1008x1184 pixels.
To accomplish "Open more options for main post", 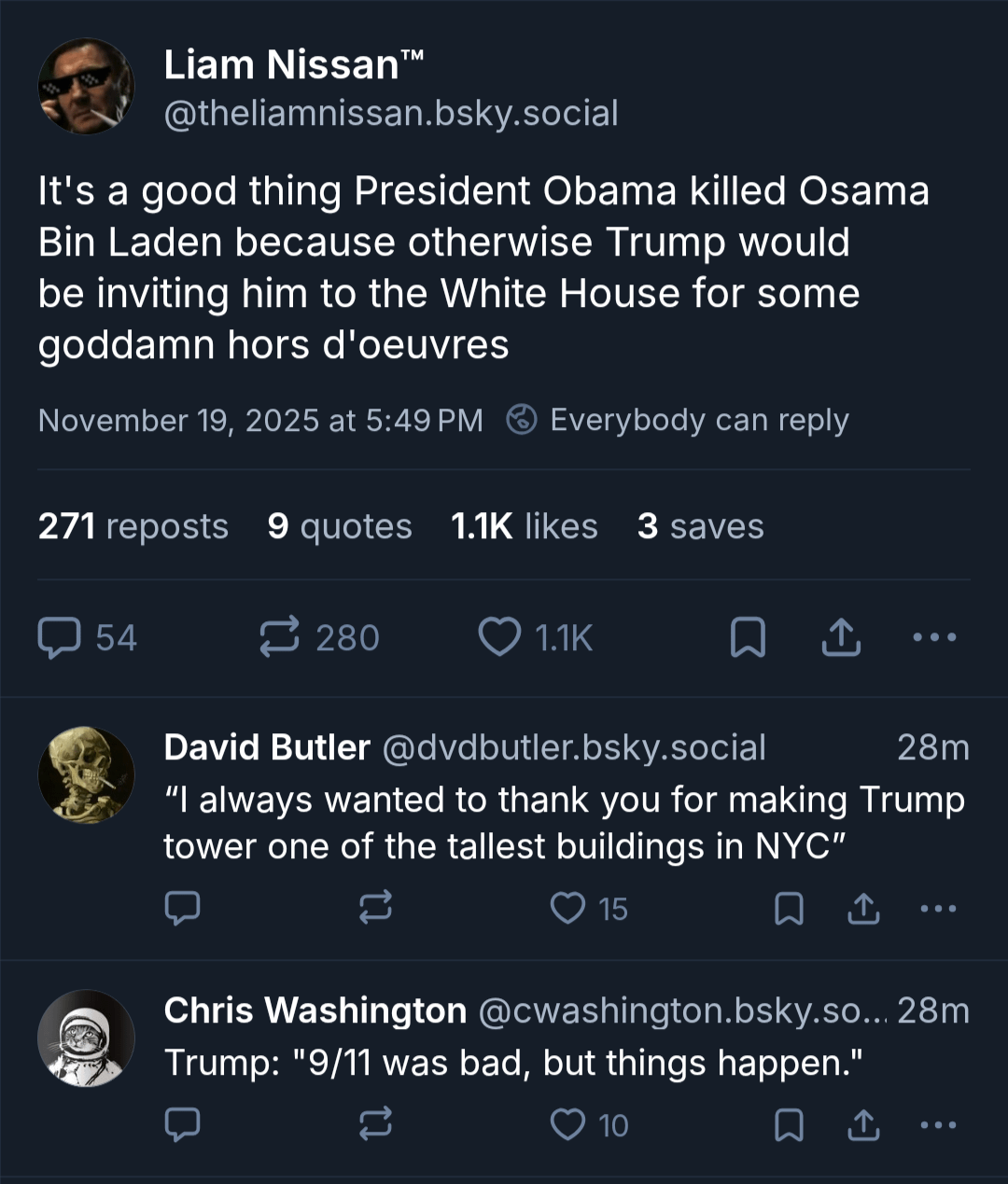I will (934, 638).
